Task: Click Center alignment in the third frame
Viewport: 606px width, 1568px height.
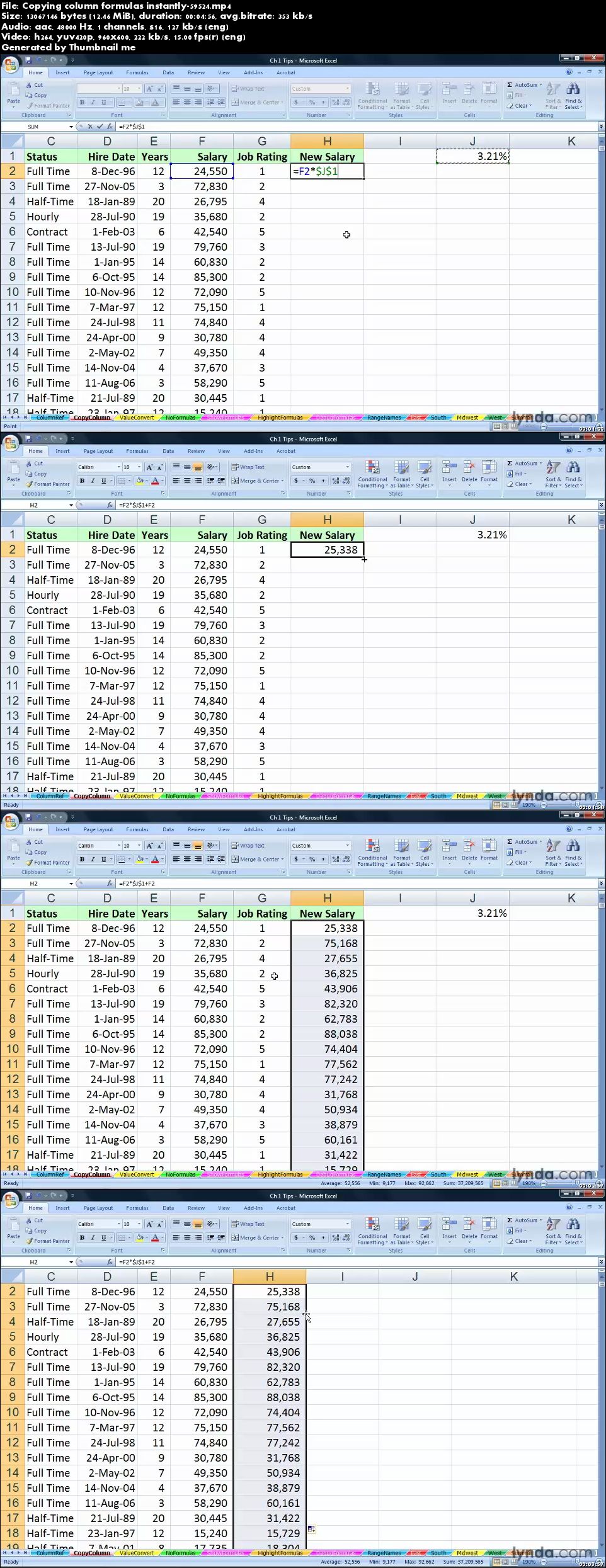Action: [187, 860]
